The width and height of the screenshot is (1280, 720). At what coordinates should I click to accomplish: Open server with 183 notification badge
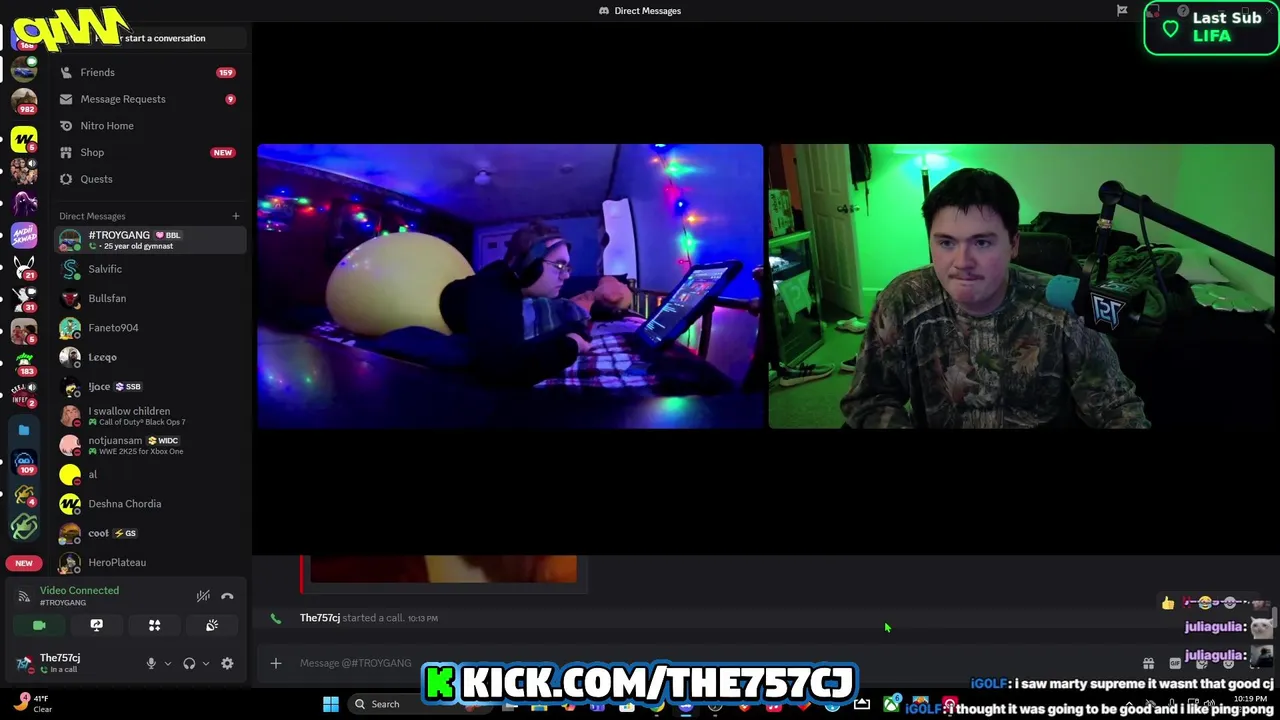pos(24,364)
